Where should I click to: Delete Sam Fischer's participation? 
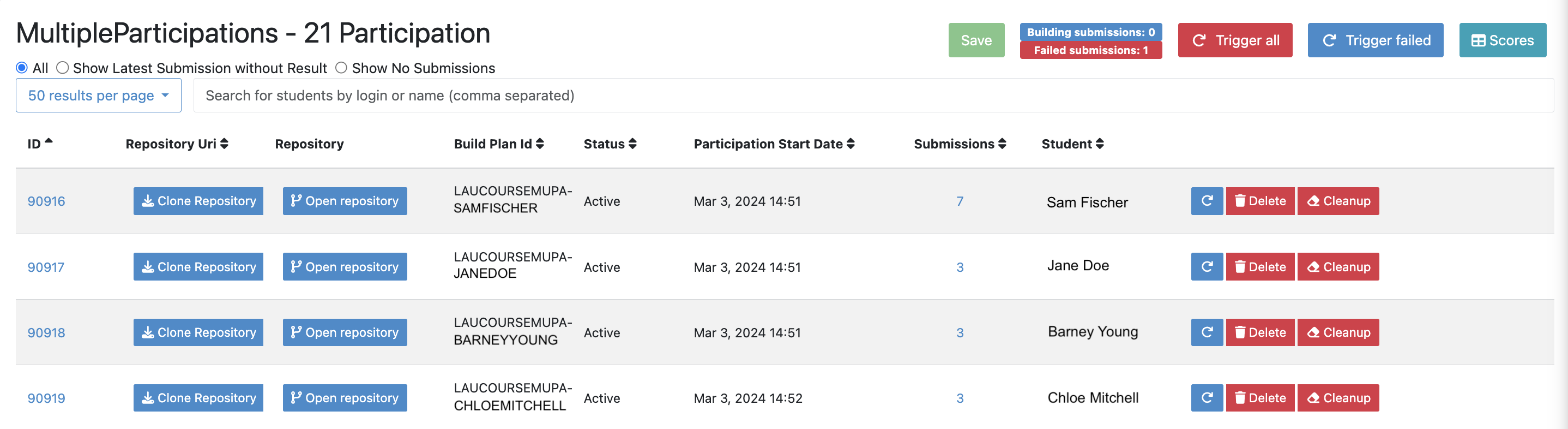1260,200
